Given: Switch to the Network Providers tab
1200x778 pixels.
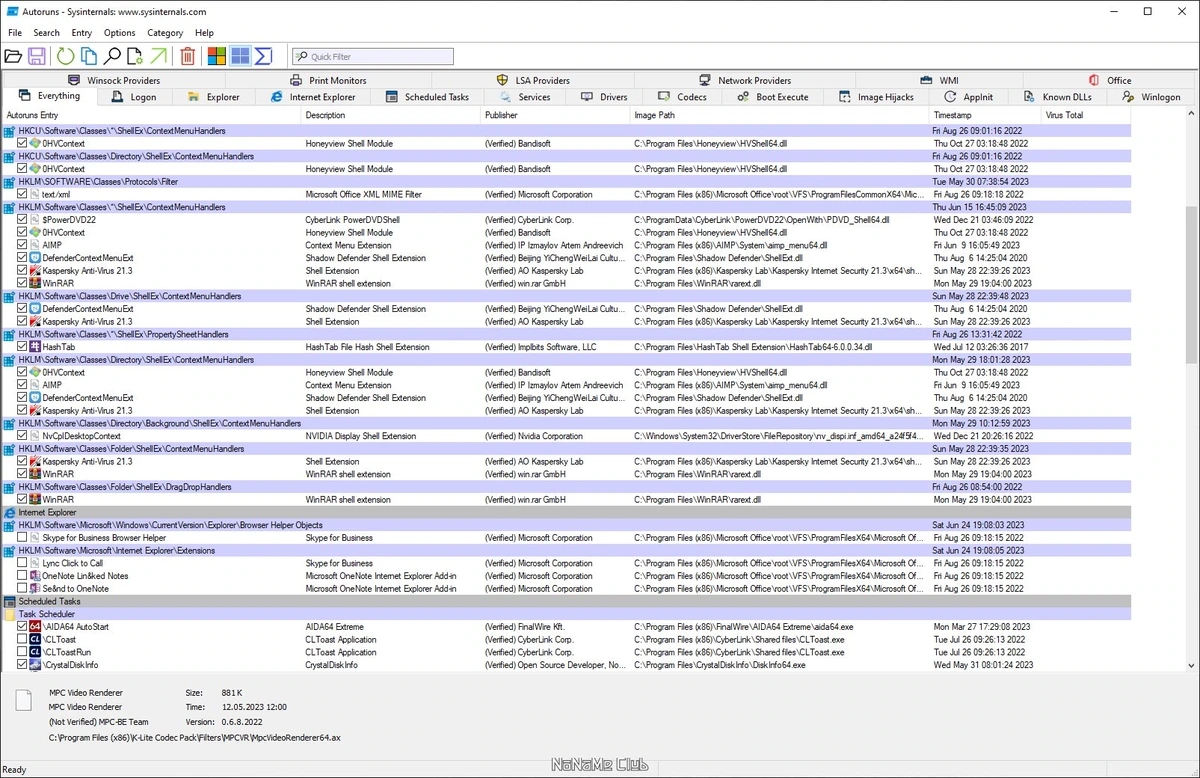Looking at the screenshot, I should click(745, 80).
